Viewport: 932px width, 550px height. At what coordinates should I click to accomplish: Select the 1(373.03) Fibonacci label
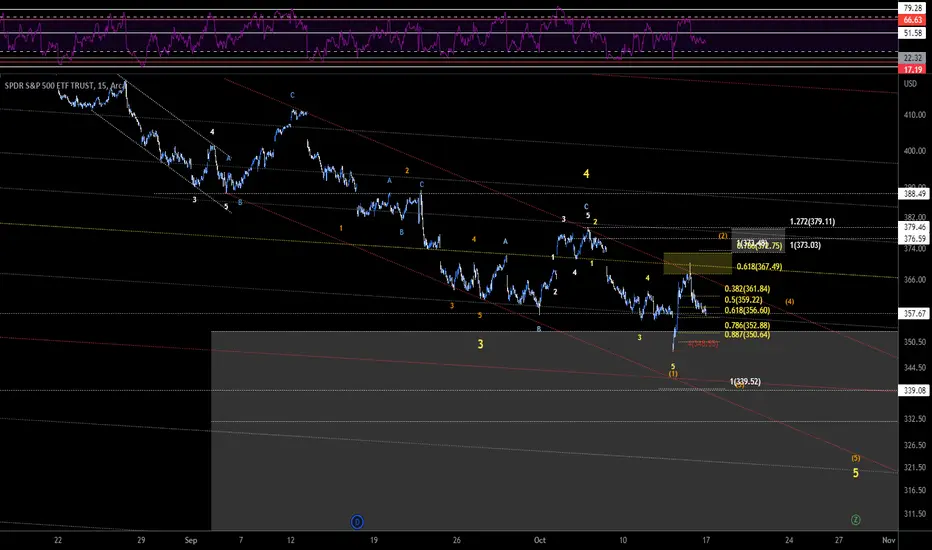point(805,245)
